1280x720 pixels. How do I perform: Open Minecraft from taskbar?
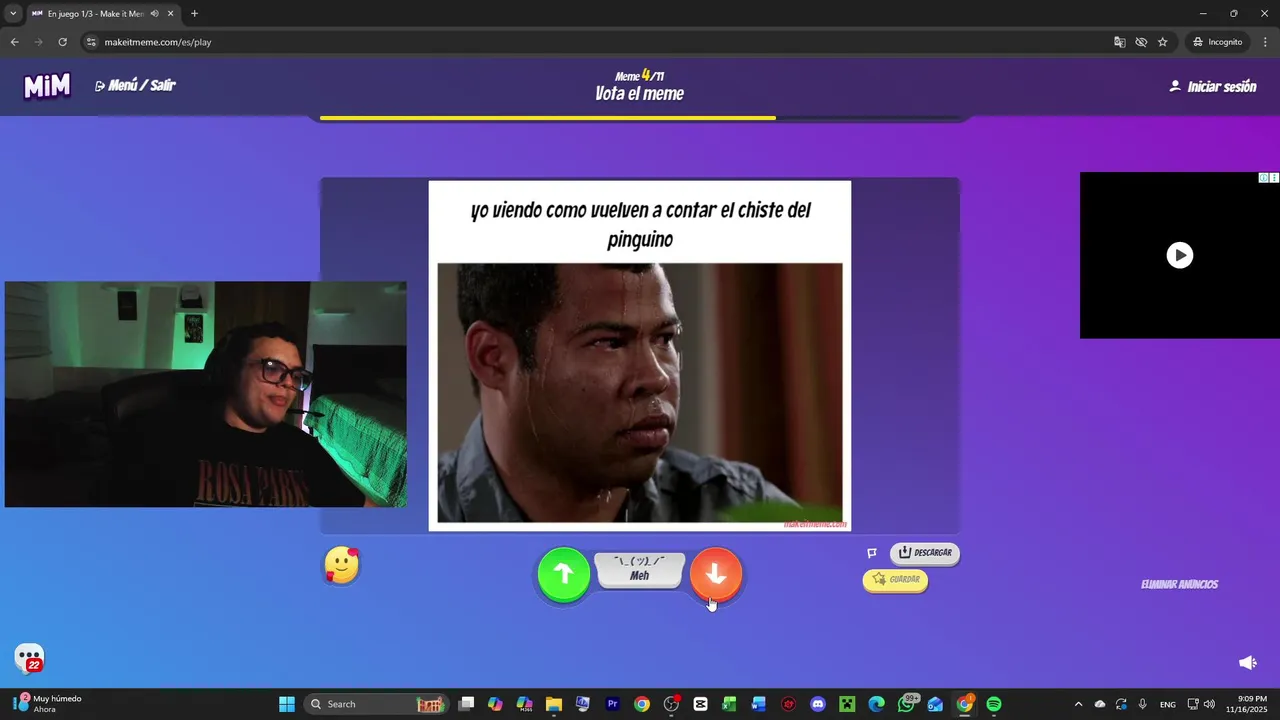[x=847, y=704]
